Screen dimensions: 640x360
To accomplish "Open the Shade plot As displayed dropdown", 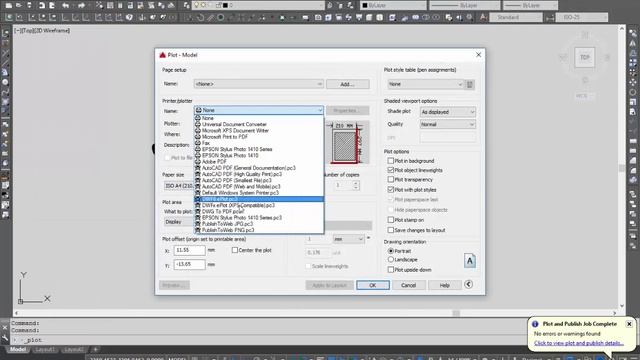I will click(x=448, y=112).
